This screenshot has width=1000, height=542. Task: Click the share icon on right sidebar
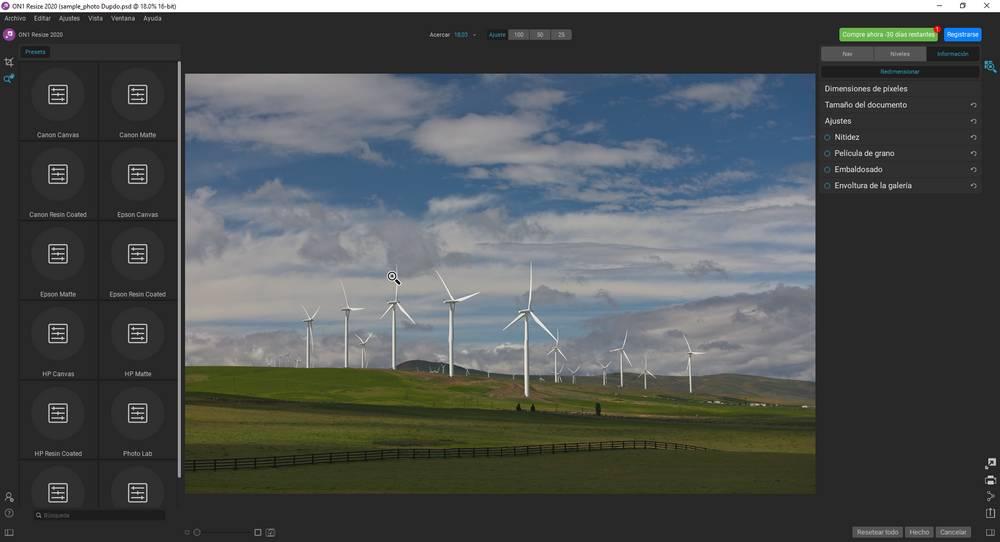pyautogui.click(x=990, y=496)
